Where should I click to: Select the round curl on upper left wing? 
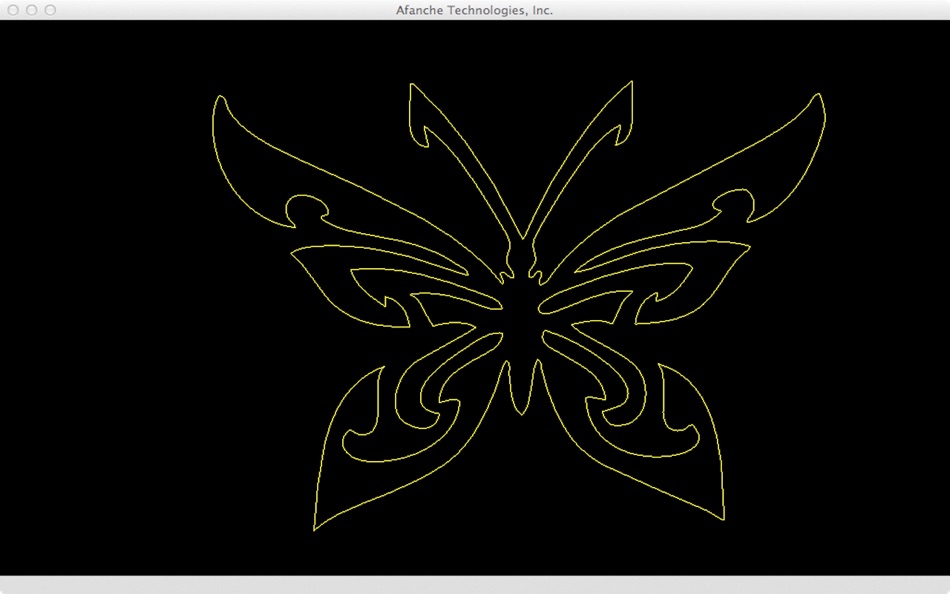(x=307, y=208)
